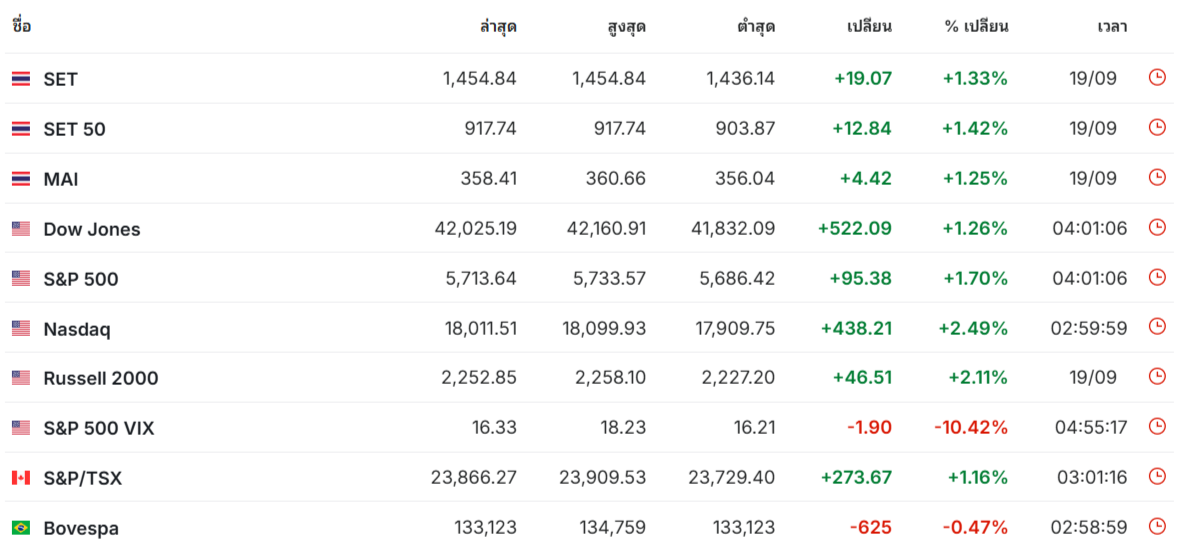1178x543 pixels.
Task: Sort by the ล่าสุด column header
Action: pos(498,27)
